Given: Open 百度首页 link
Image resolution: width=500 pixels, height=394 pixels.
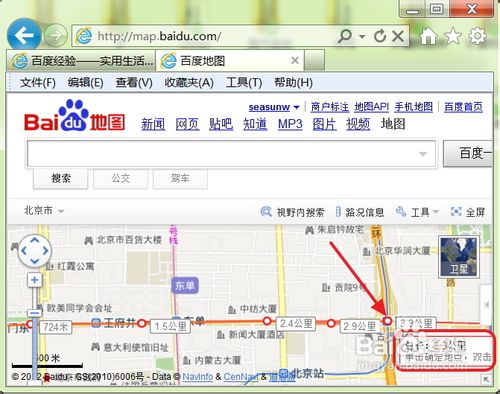Looking at the screenshot, I should point(463,107).
